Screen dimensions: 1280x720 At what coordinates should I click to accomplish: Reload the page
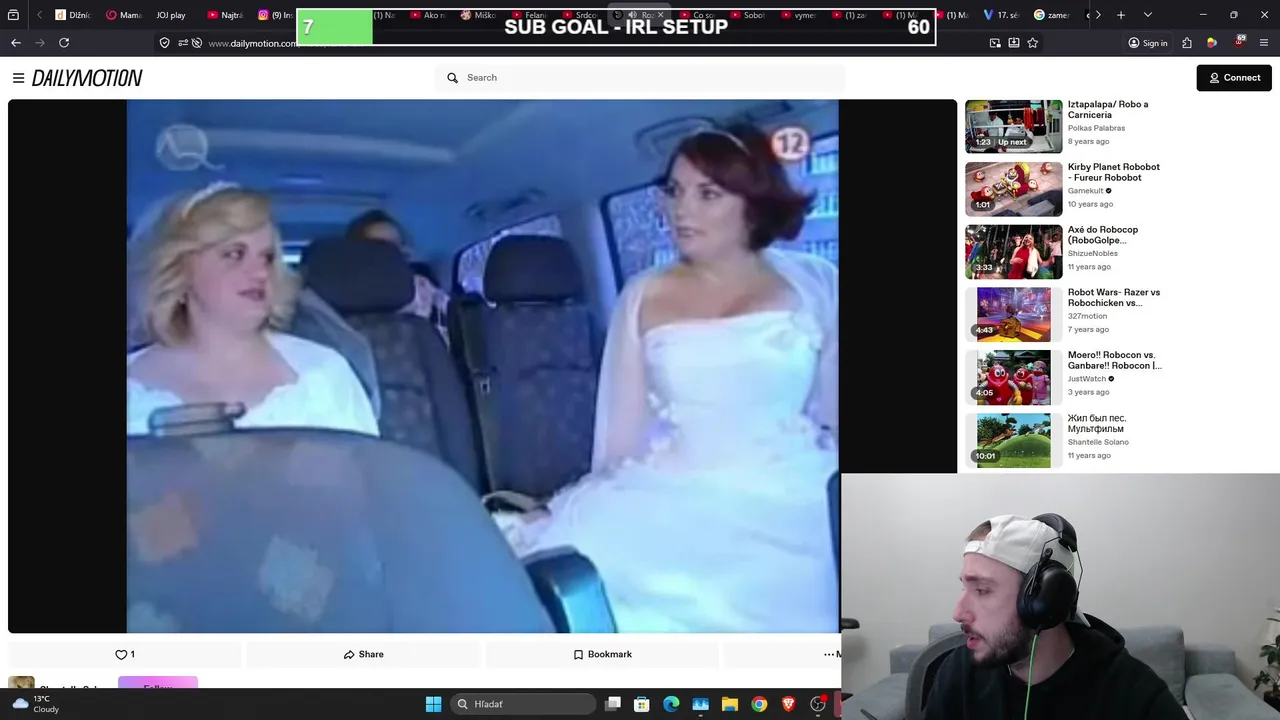click(x=64, y=43)
